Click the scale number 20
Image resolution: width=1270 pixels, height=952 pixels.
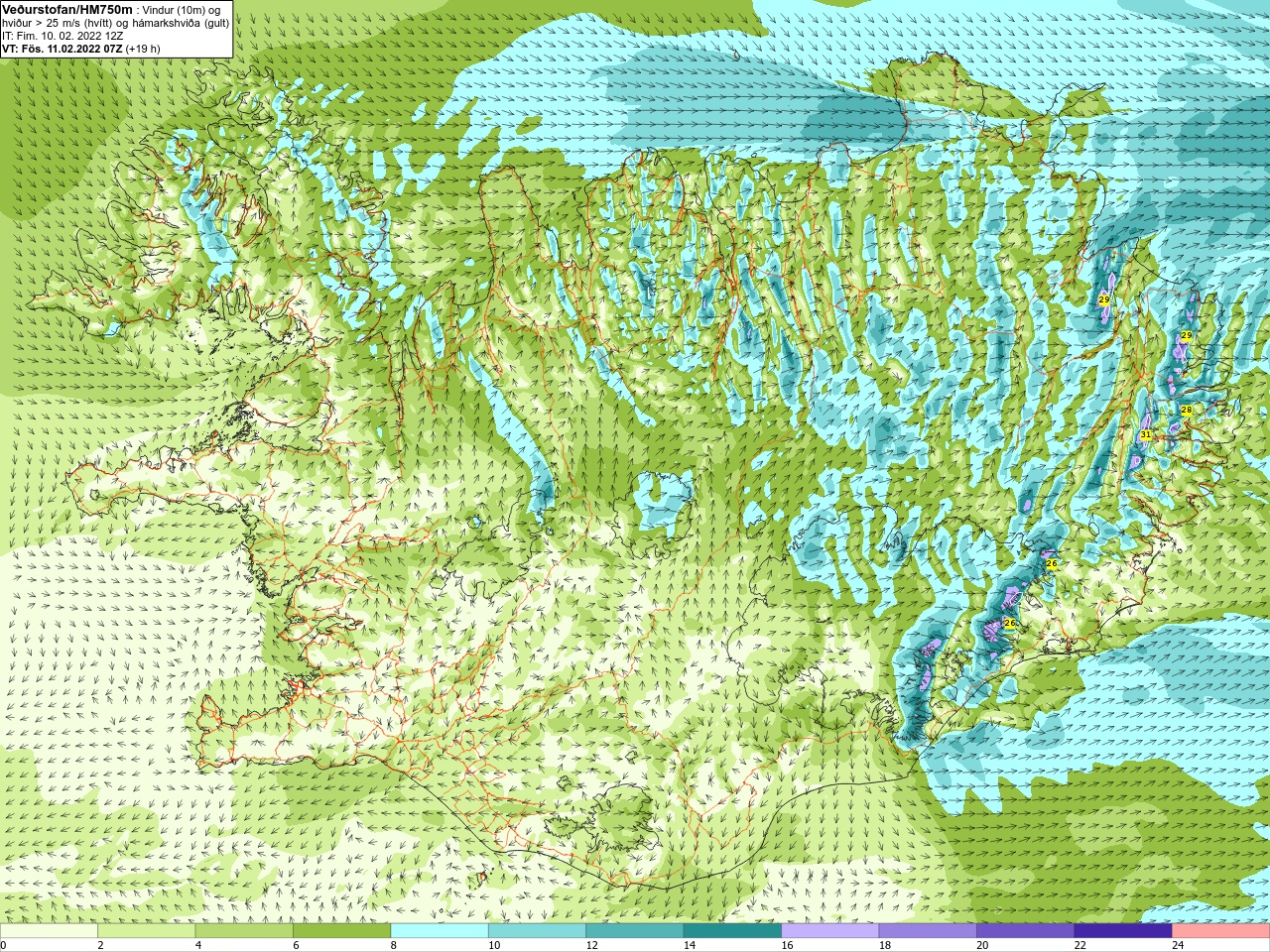pos(983,945)
